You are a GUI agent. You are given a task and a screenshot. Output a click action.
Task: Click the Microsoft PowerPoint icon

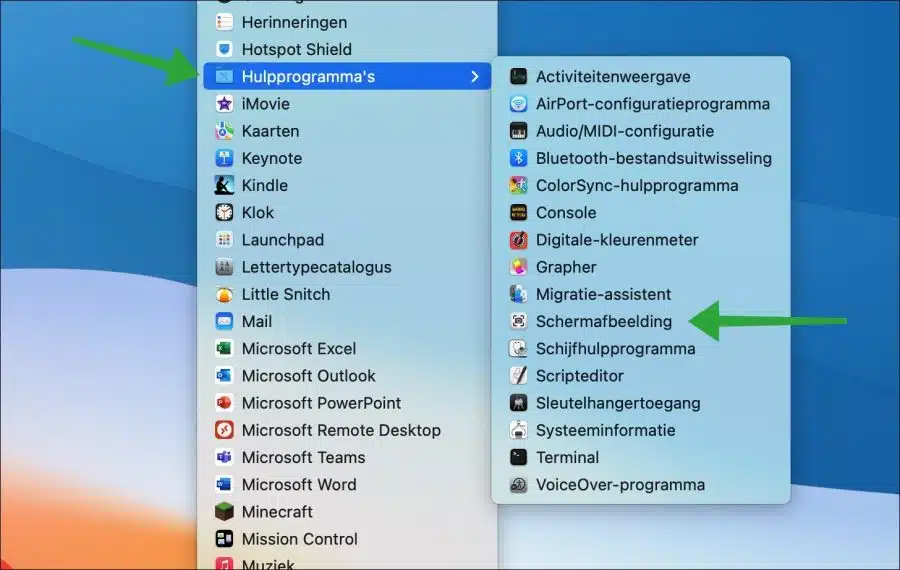coord(224,403)
